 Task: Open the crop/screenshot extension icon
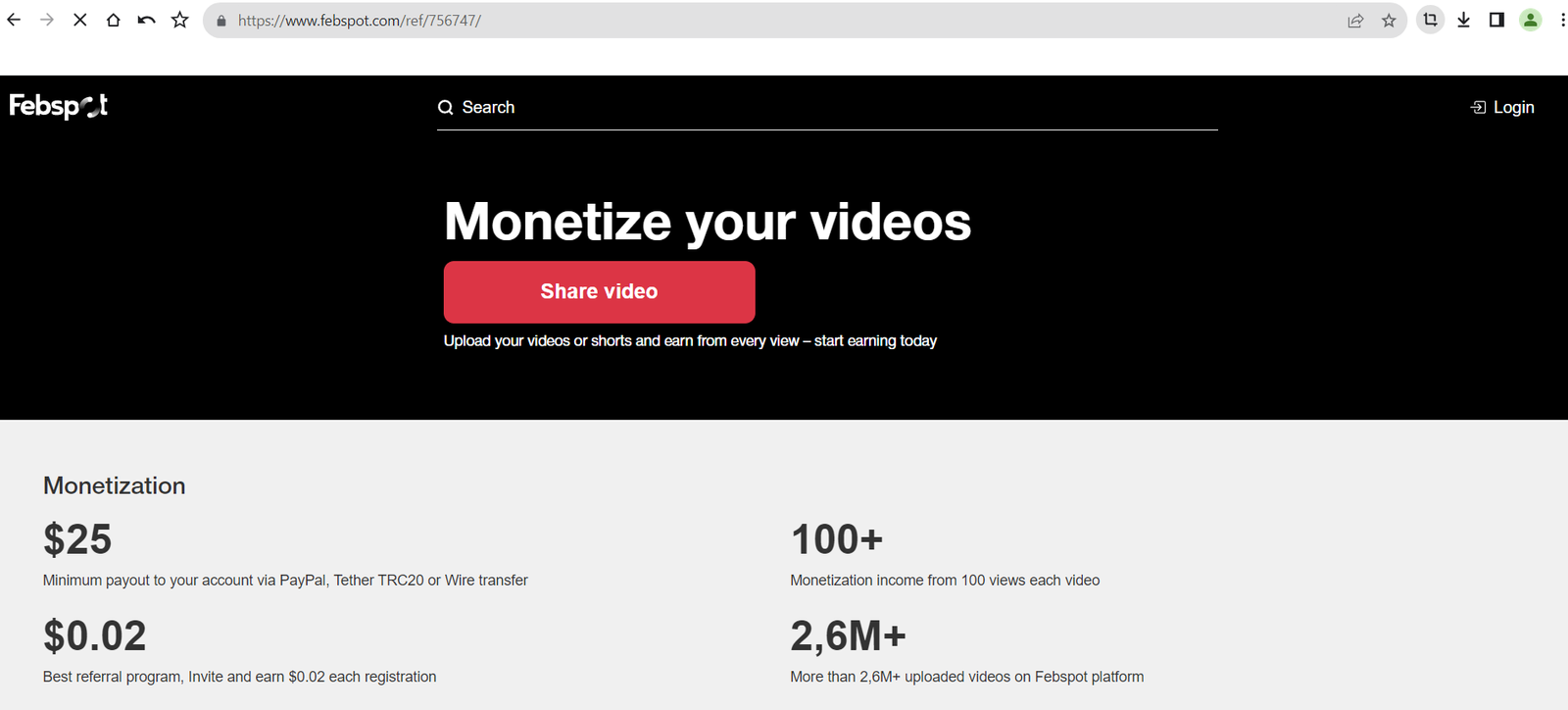click(1431, 20)
